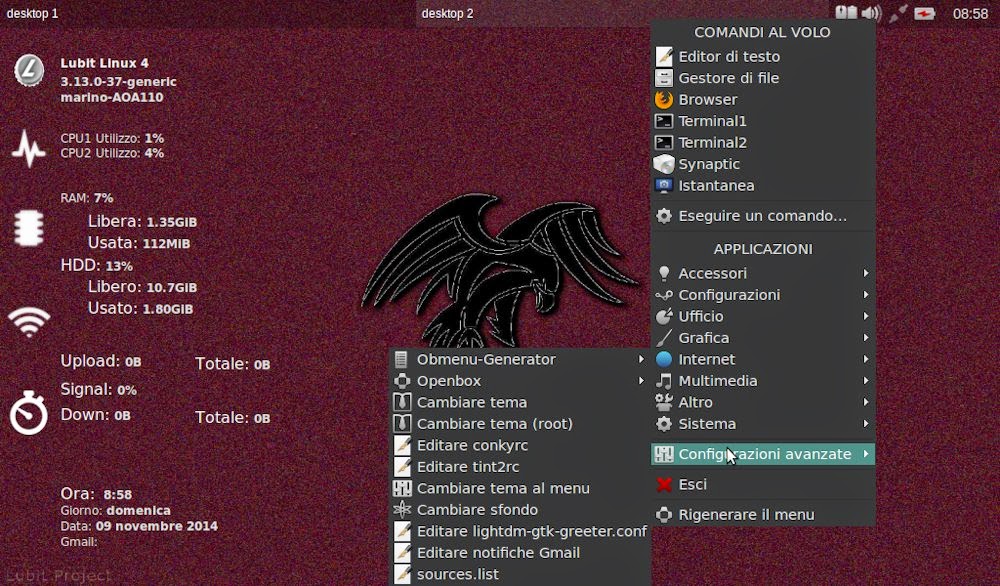The image size is (1000, 586).
Task: Choose Editare lightdm-gtk-greeter.conf
Action: coord(520,531)
